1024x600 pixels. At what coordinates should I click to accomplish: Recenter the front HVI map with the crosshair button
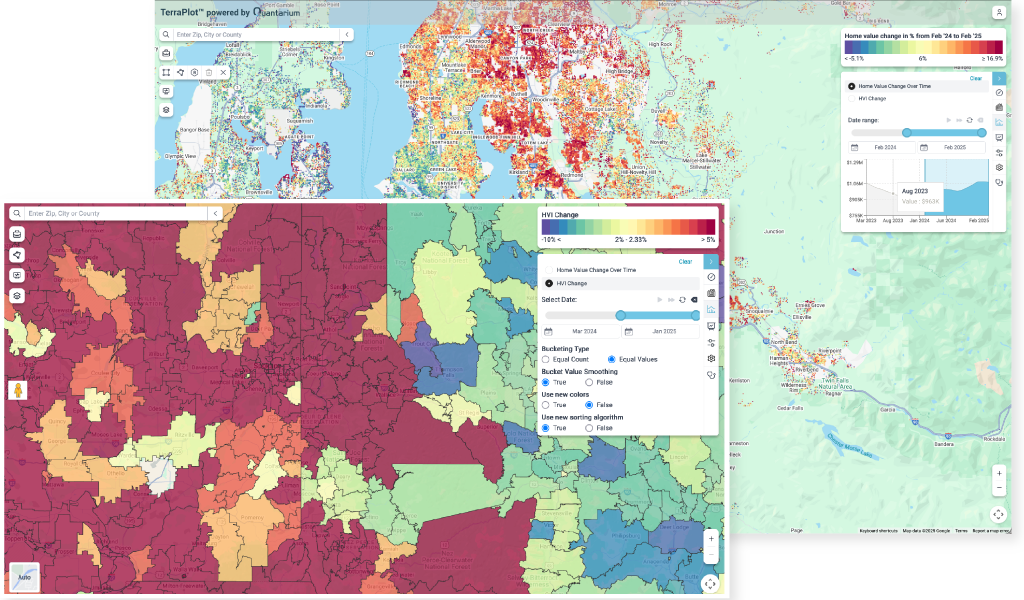click(711, 584)
